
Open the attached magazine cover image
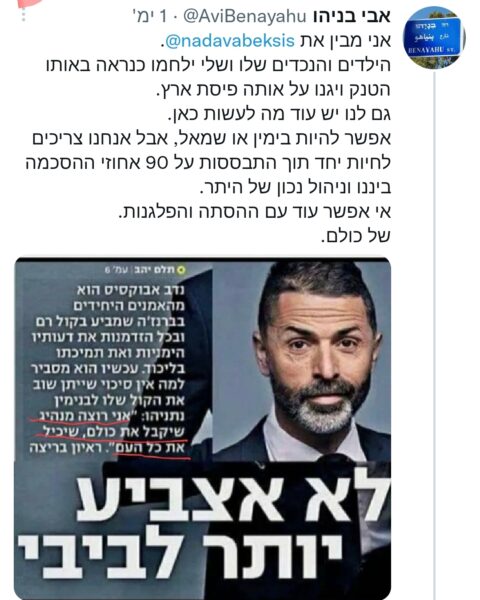tap(202, 429)
